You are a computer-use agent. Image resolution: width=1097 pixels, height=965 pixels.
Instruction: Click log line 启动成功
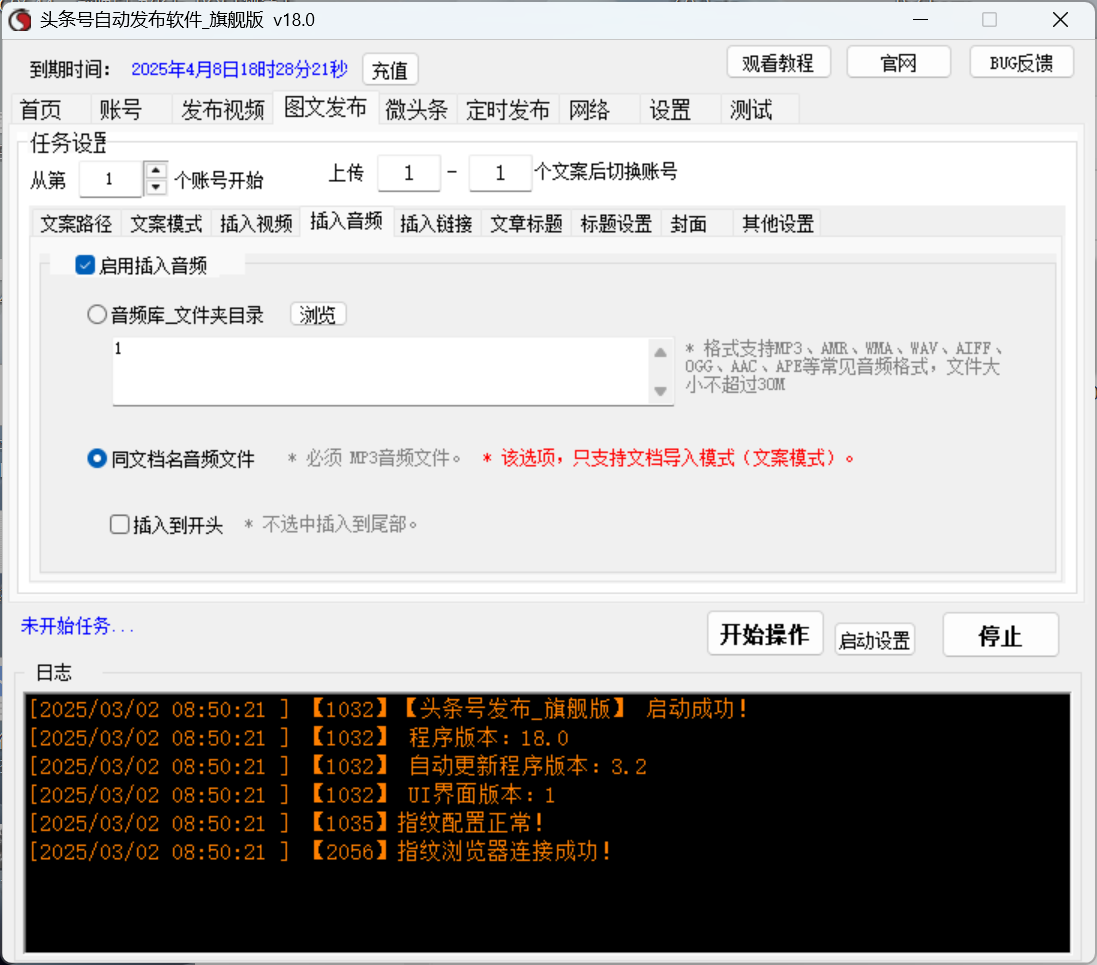point(388,709)
